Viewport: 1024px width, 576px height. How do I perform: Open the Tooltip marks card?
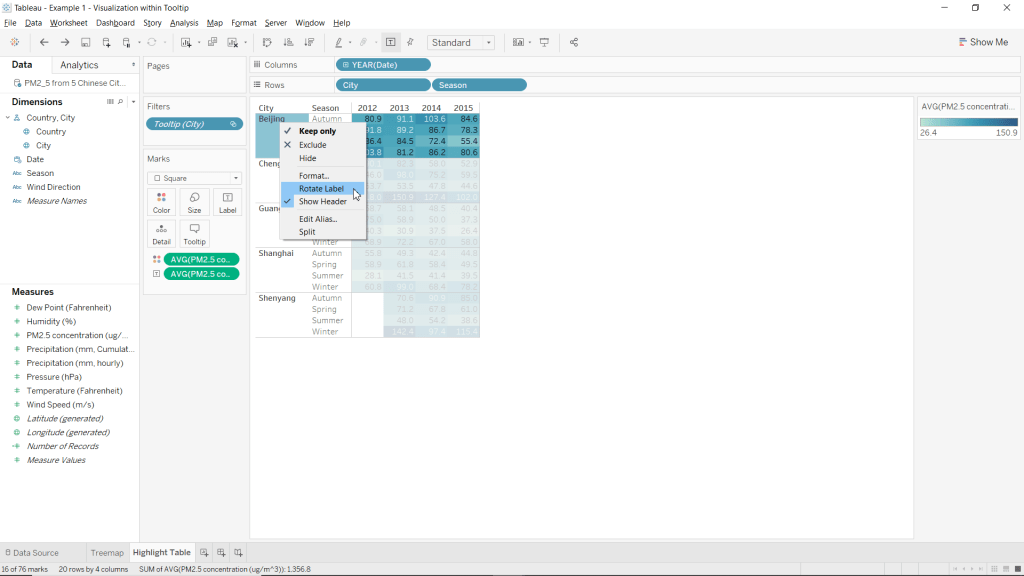194,234
